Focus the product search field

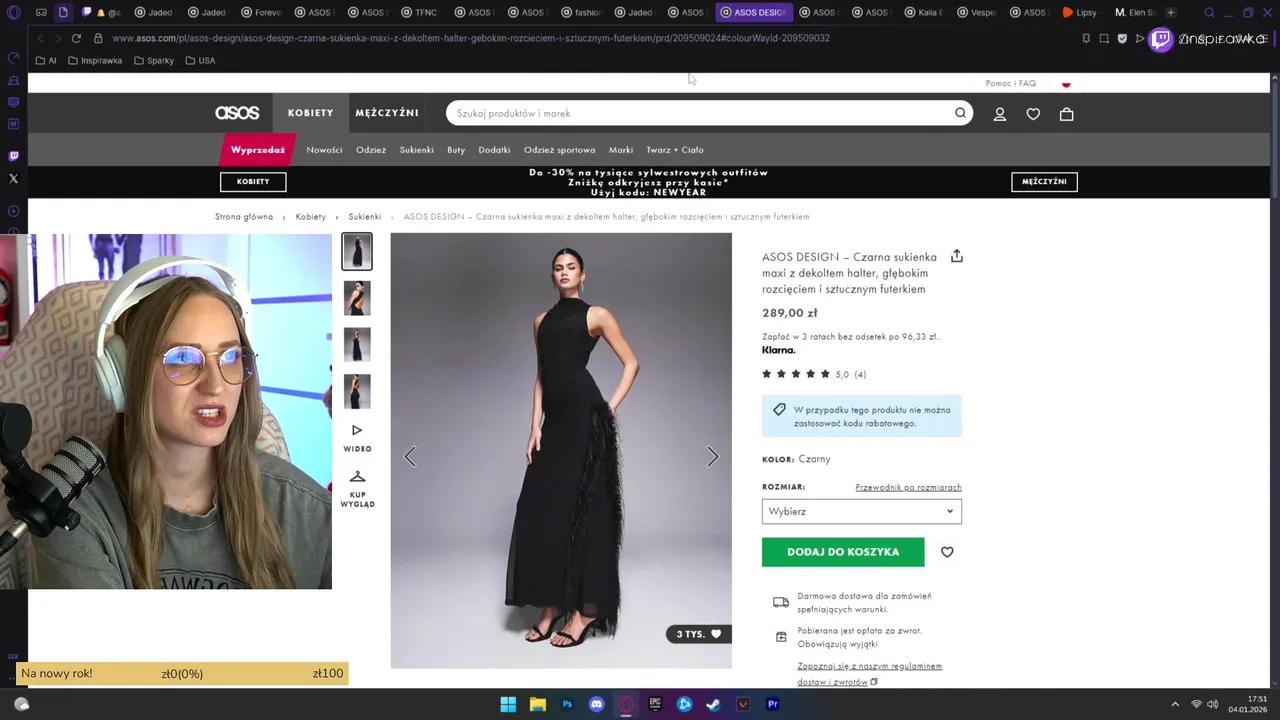tap(700, 113)
